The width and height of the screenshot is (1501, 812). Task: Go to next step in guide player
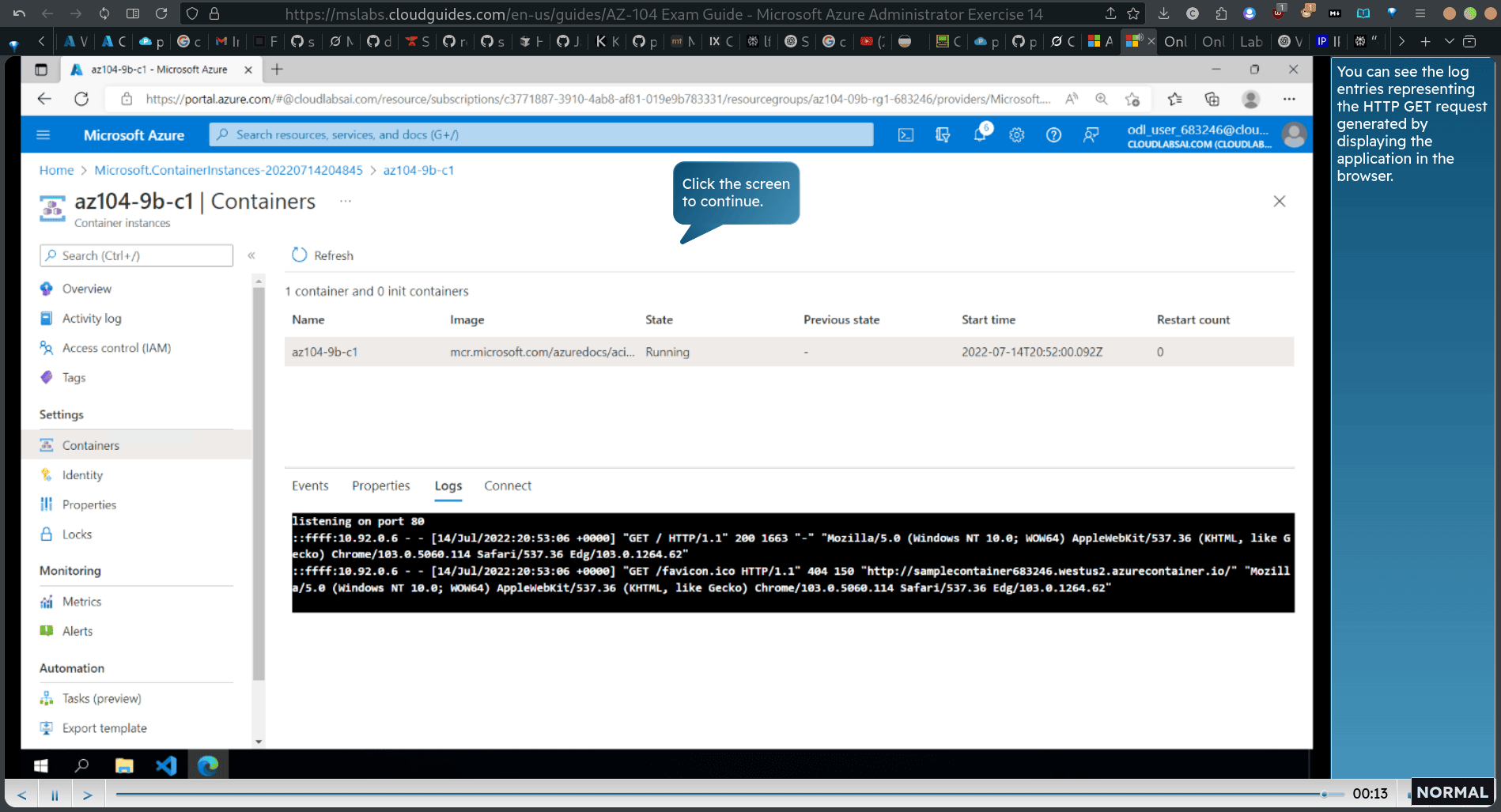(88, 795)
